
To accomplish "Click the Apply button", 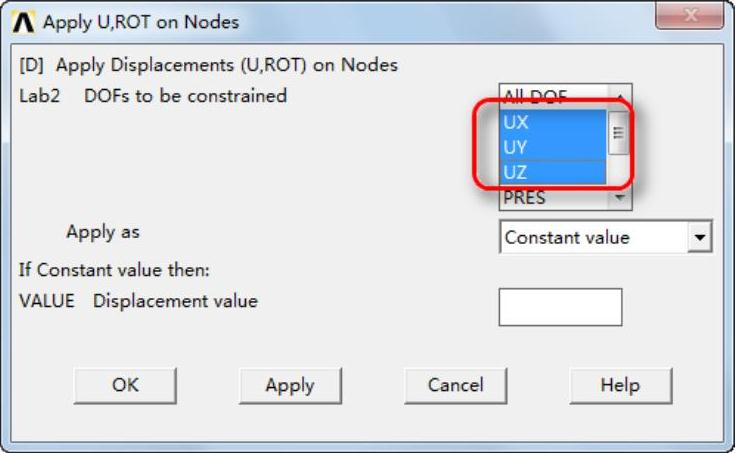I will point(290,385).
